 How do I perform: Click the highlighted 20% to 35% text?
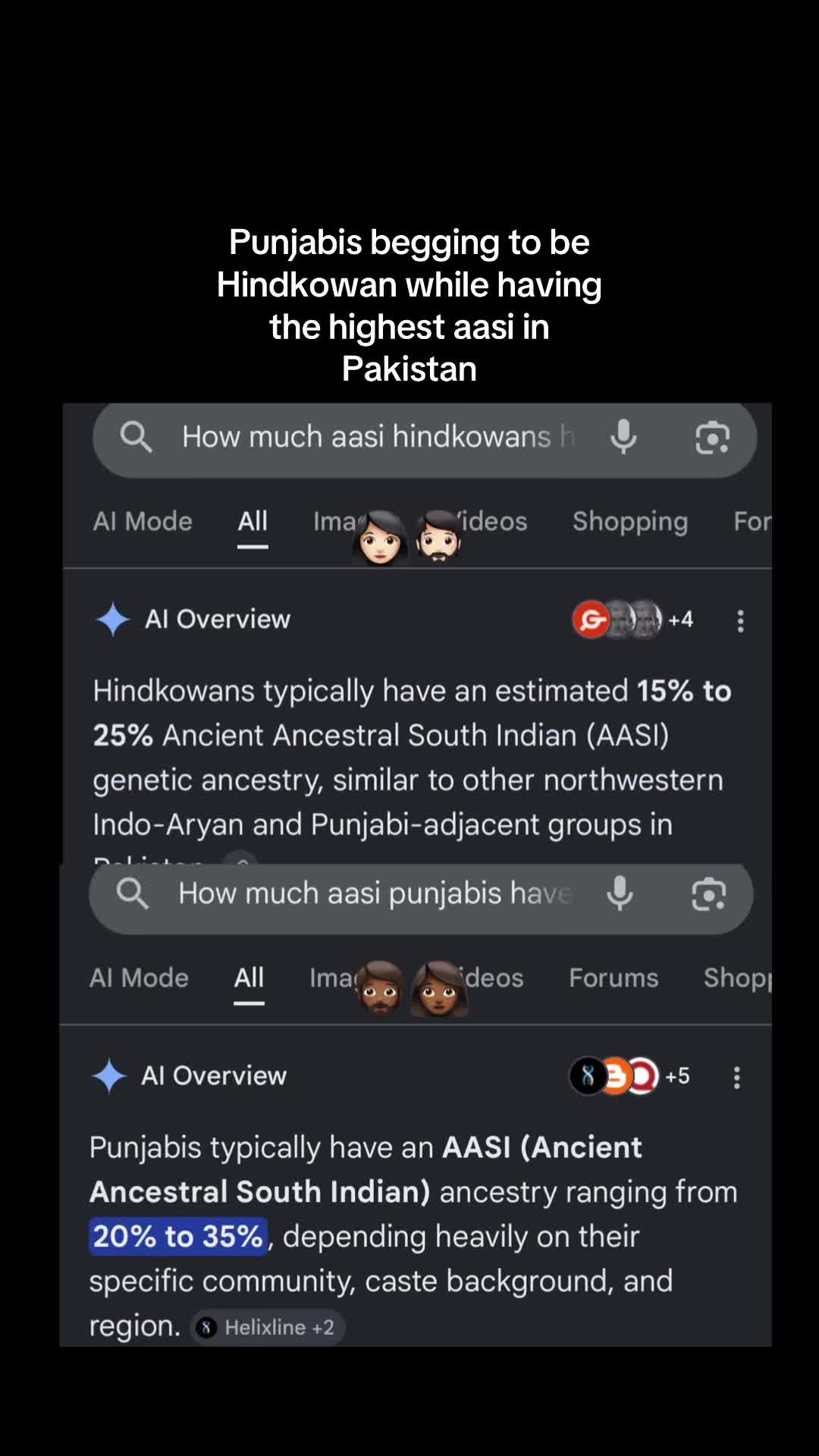click(x=178, y=1236)
